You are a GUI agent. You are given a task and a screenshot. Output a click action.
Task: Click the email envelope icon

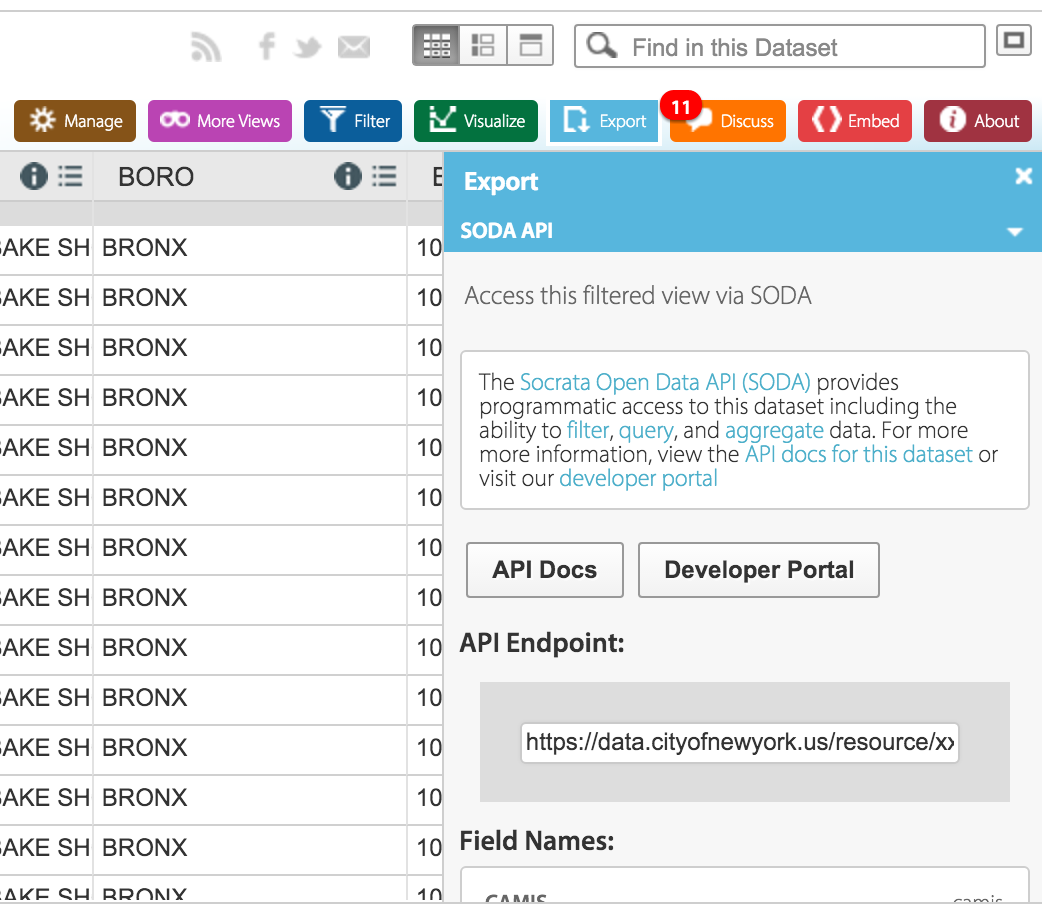pos(353,47)
